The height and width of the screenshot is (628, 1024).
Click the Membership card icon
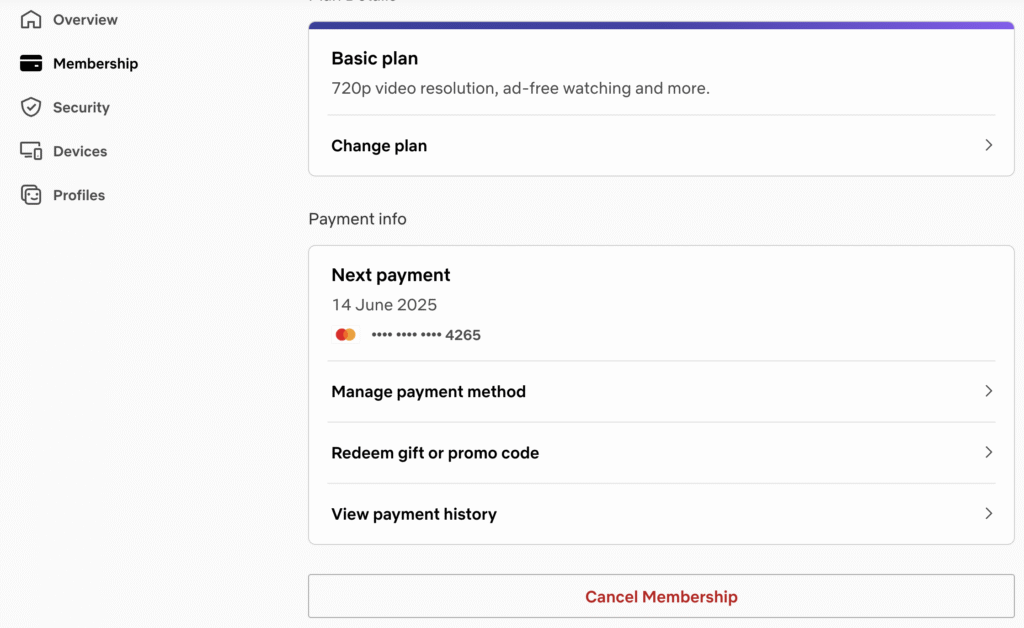coord(31,63)
